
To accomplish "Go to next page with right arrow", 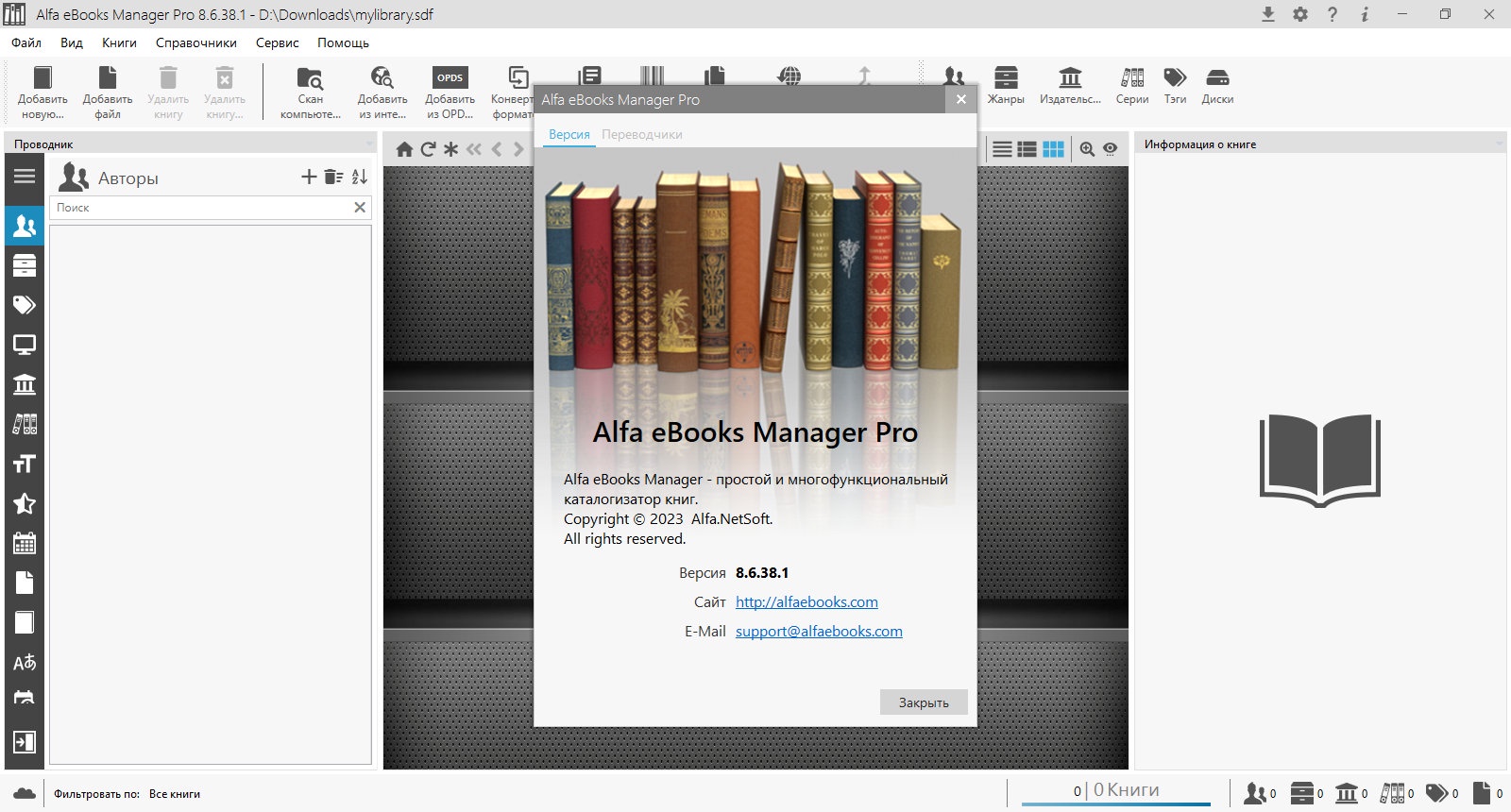I will coord(518,149).
